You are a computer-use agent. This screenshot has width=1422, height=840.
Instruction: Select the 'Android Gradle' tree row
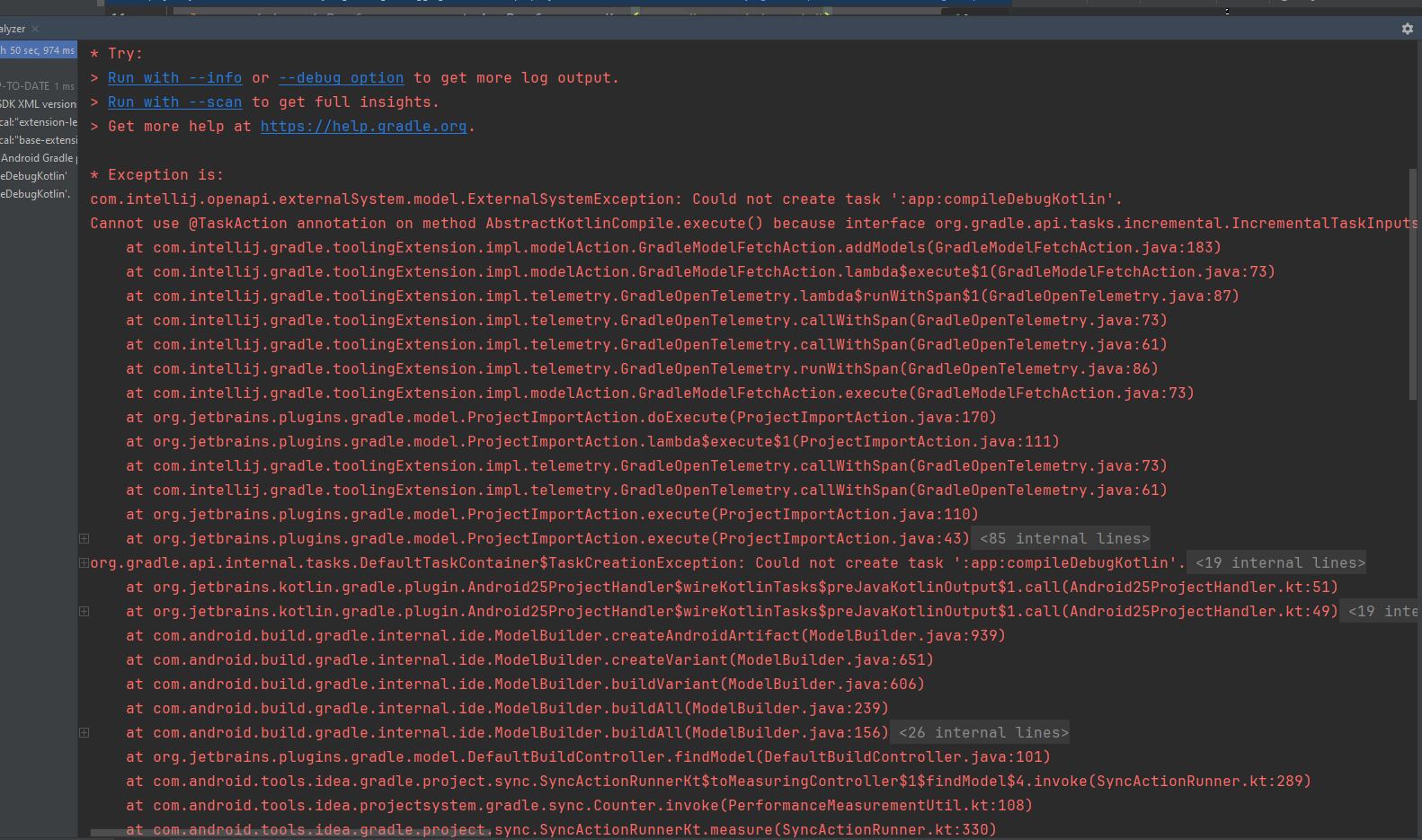click(39, 158)
